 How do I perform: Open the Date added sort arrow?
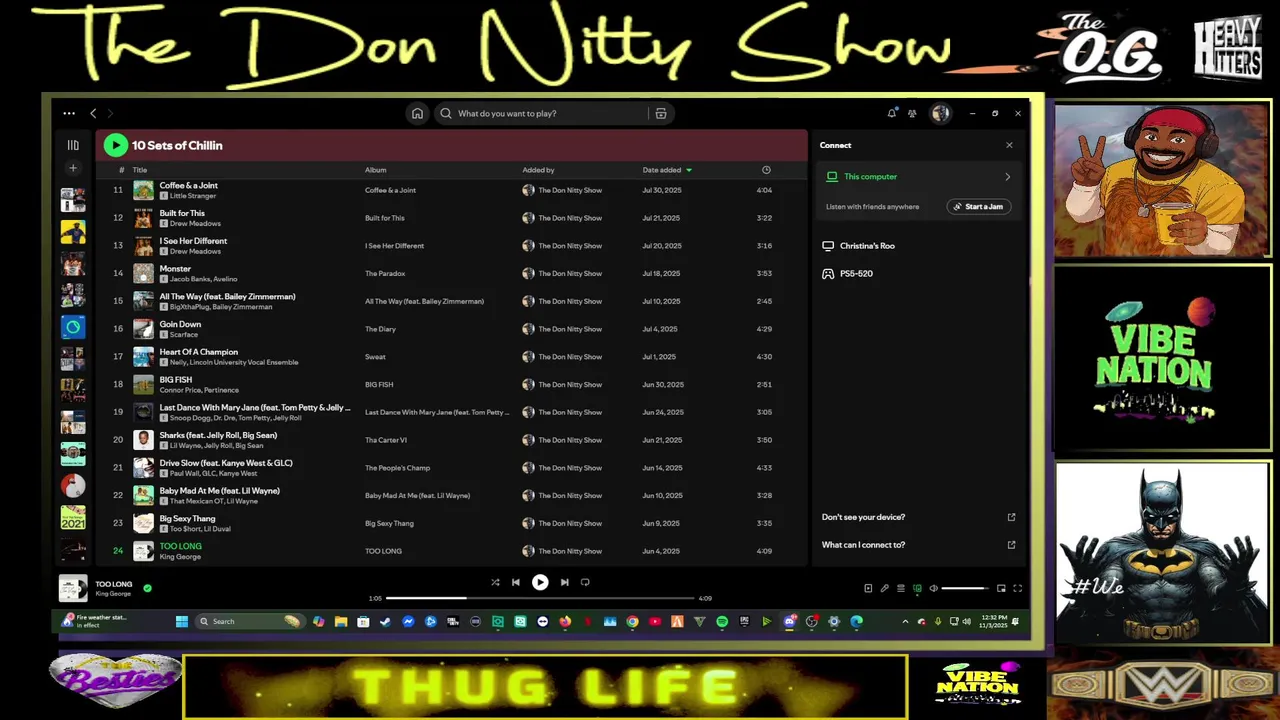click(688, 170)
